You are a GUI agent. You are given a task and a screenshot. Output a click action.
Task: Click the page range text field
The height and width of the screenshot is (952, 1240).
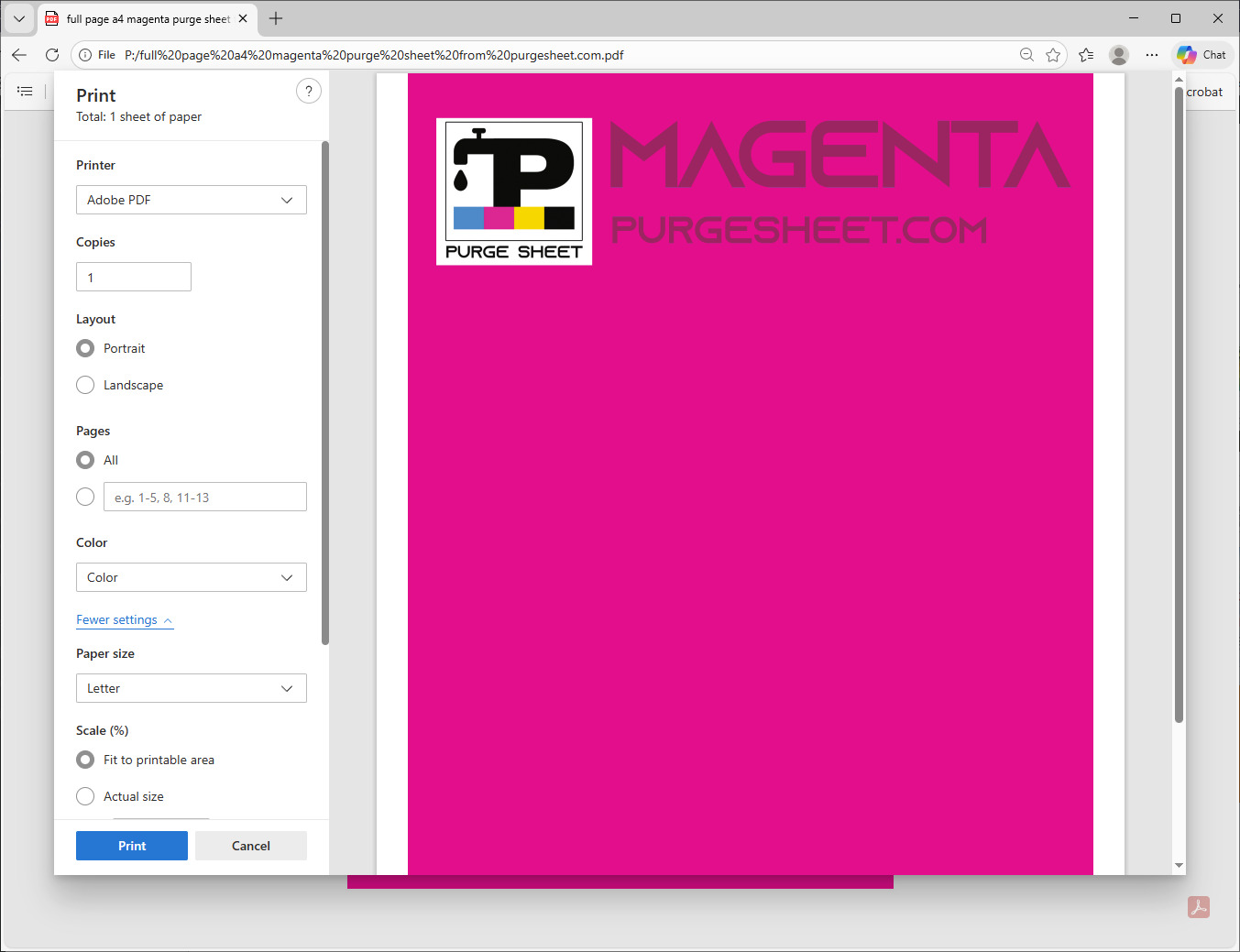point(205,497)
